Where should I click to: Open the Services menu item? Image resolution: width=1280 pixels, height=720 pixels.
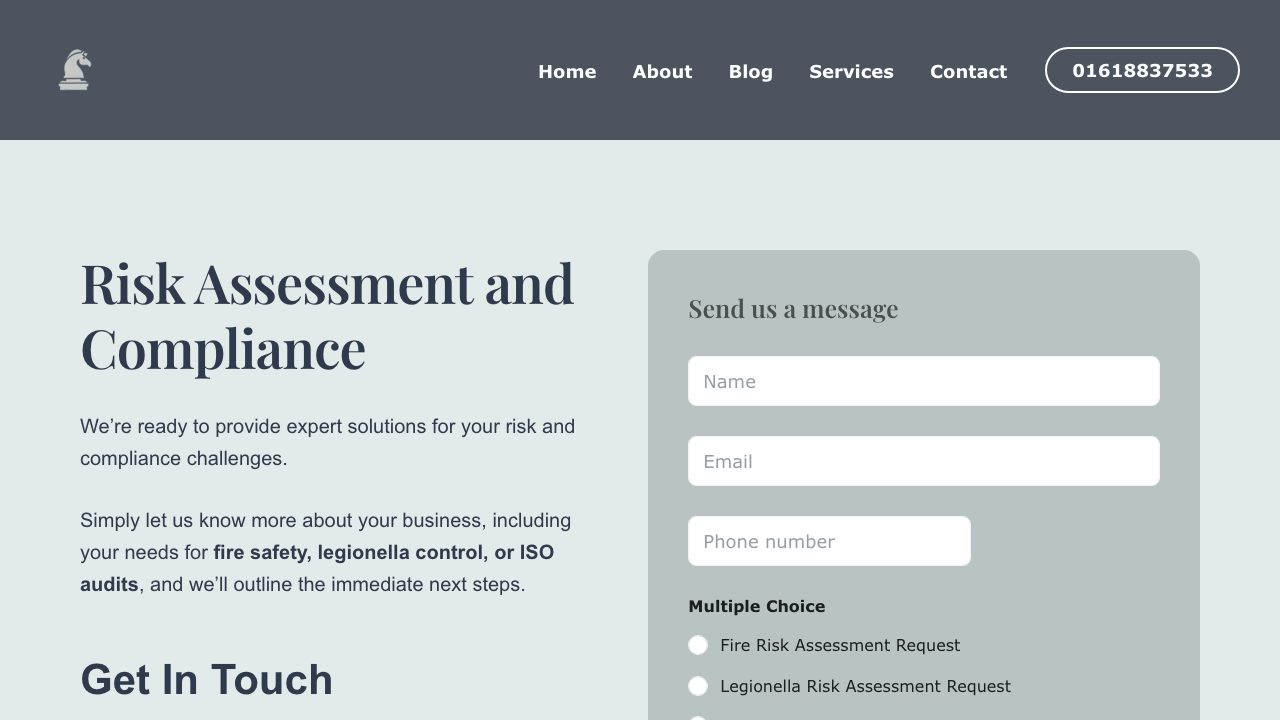coord(851,71)
